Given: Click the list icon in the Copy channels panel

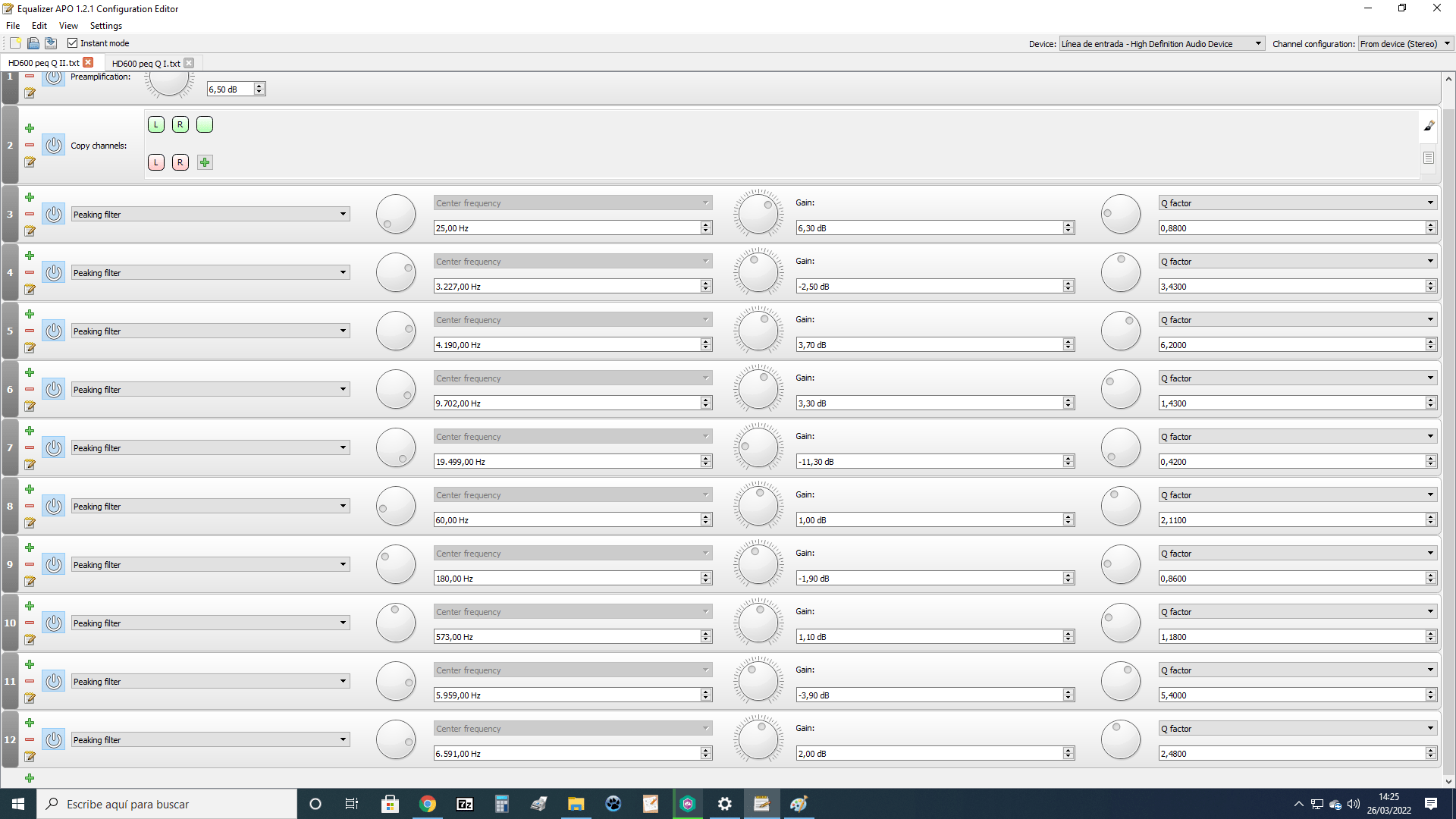Looking at the screenshot, I should (x=1429, y=158).
